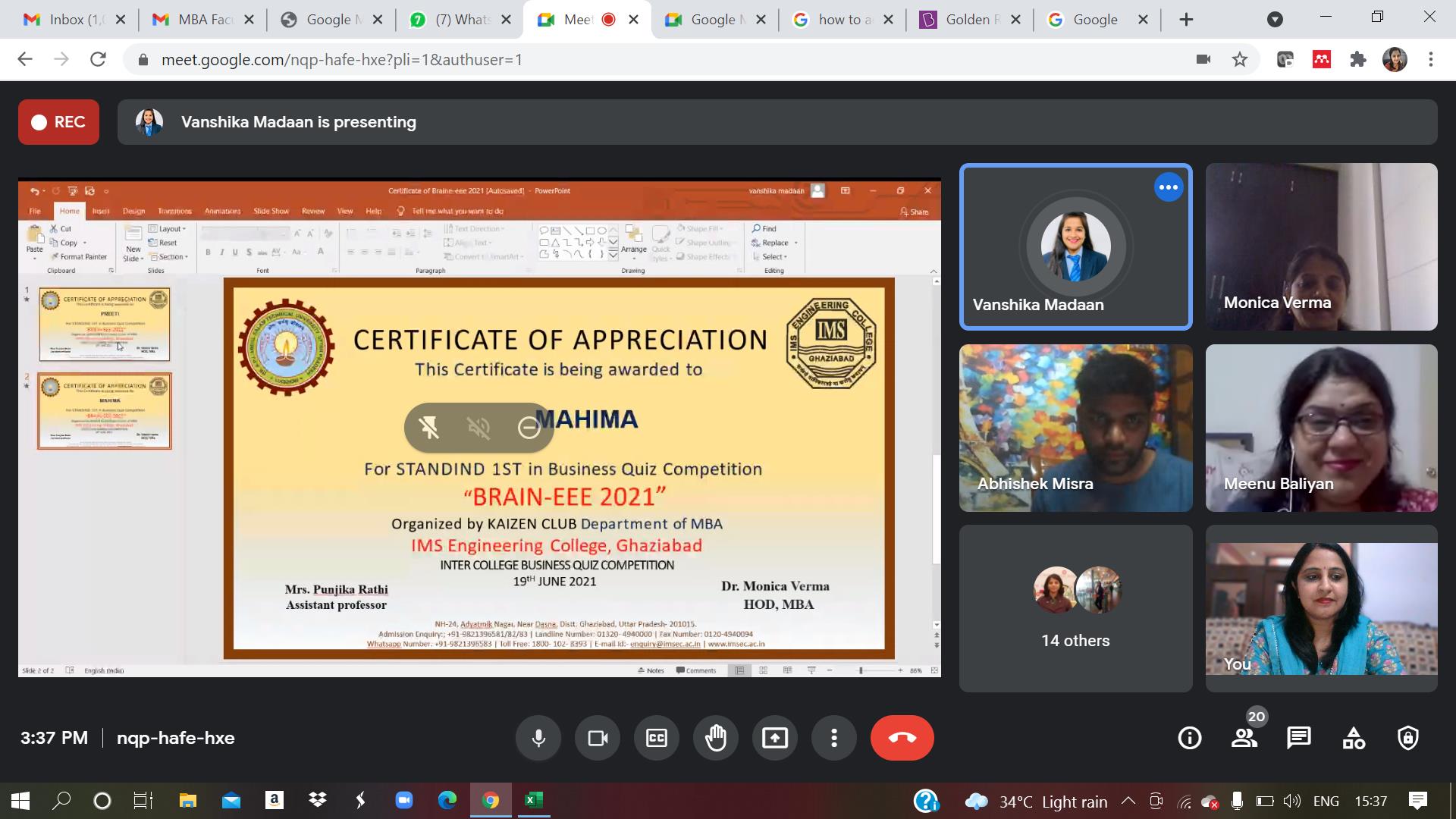Click Meenu Baliyan's video tile
The width and height of the screenshot is (1456, 819).
coord(1321,428)
